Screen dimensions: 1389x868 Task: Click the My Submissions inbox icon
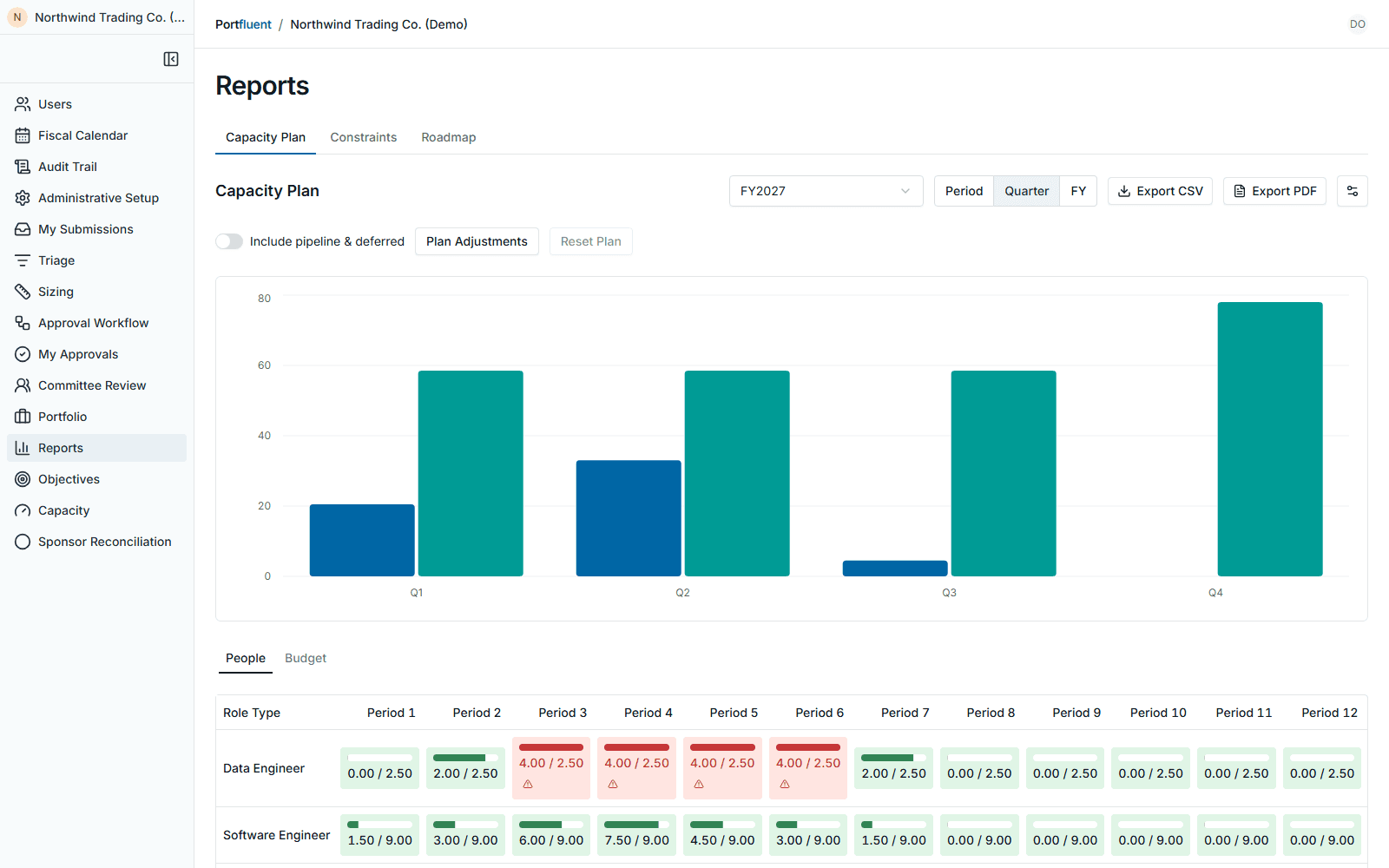coord(23,229)
